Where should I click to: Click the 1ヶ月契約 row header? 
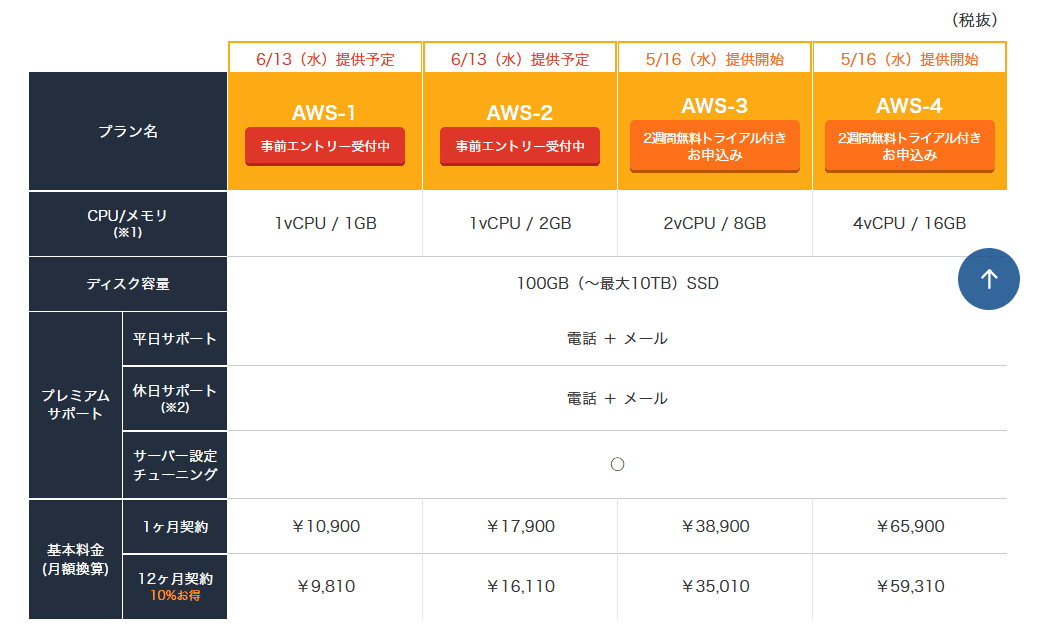[x=174, y=527]
